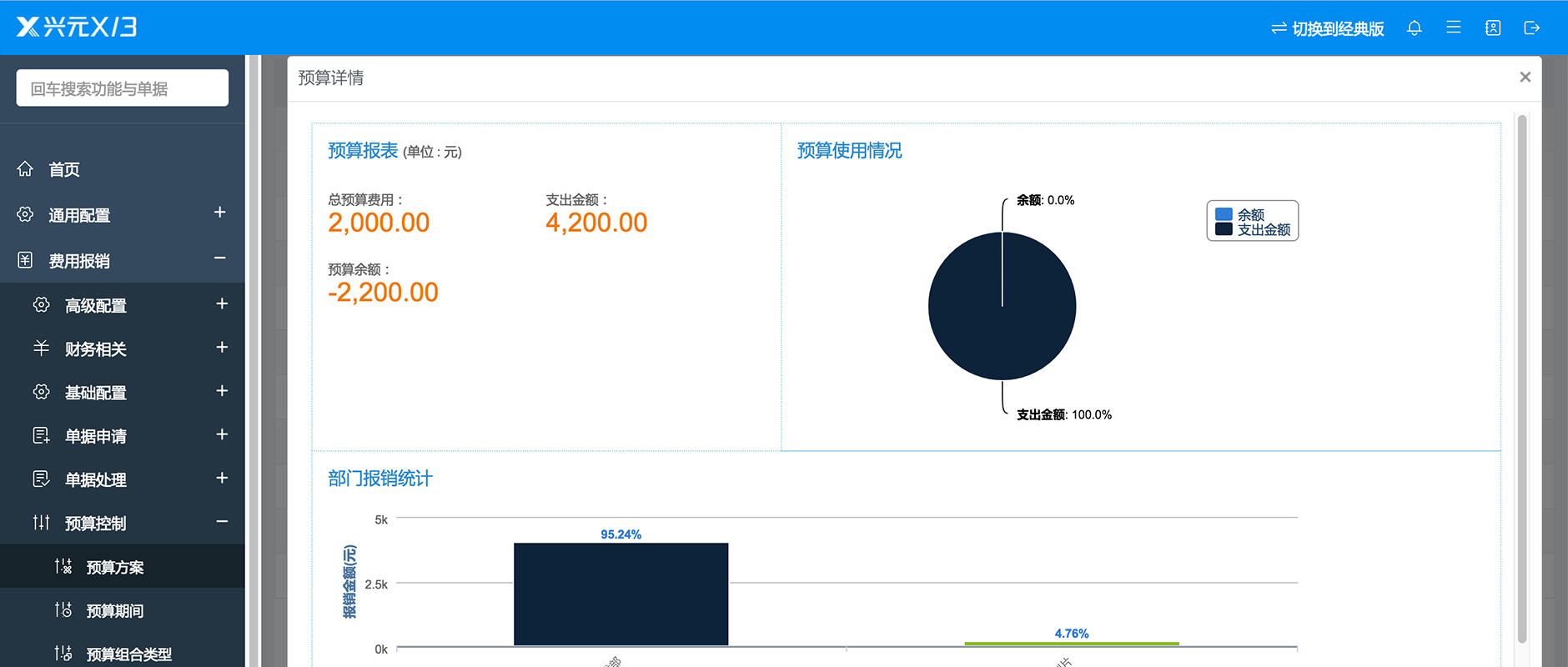Click the 兴元X/3 logo

pos(77,28)
